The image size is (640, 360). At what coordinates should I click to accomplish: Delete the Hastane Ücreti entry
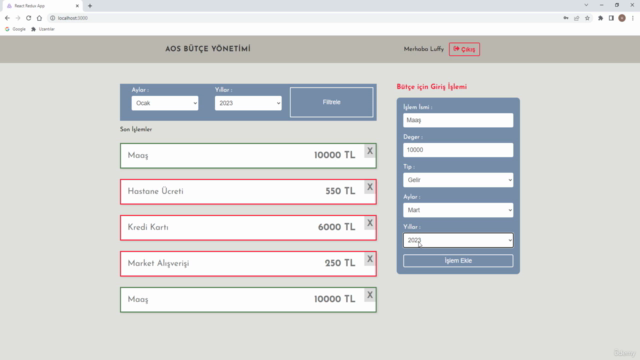click(x=370, y=187)
